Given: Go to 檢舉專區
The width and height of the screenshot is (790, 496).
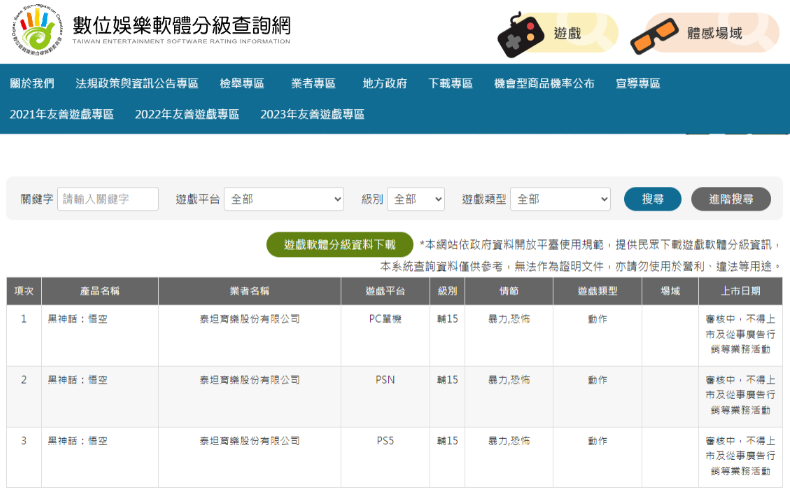Looking at the screenshot, I should point(242,83).
